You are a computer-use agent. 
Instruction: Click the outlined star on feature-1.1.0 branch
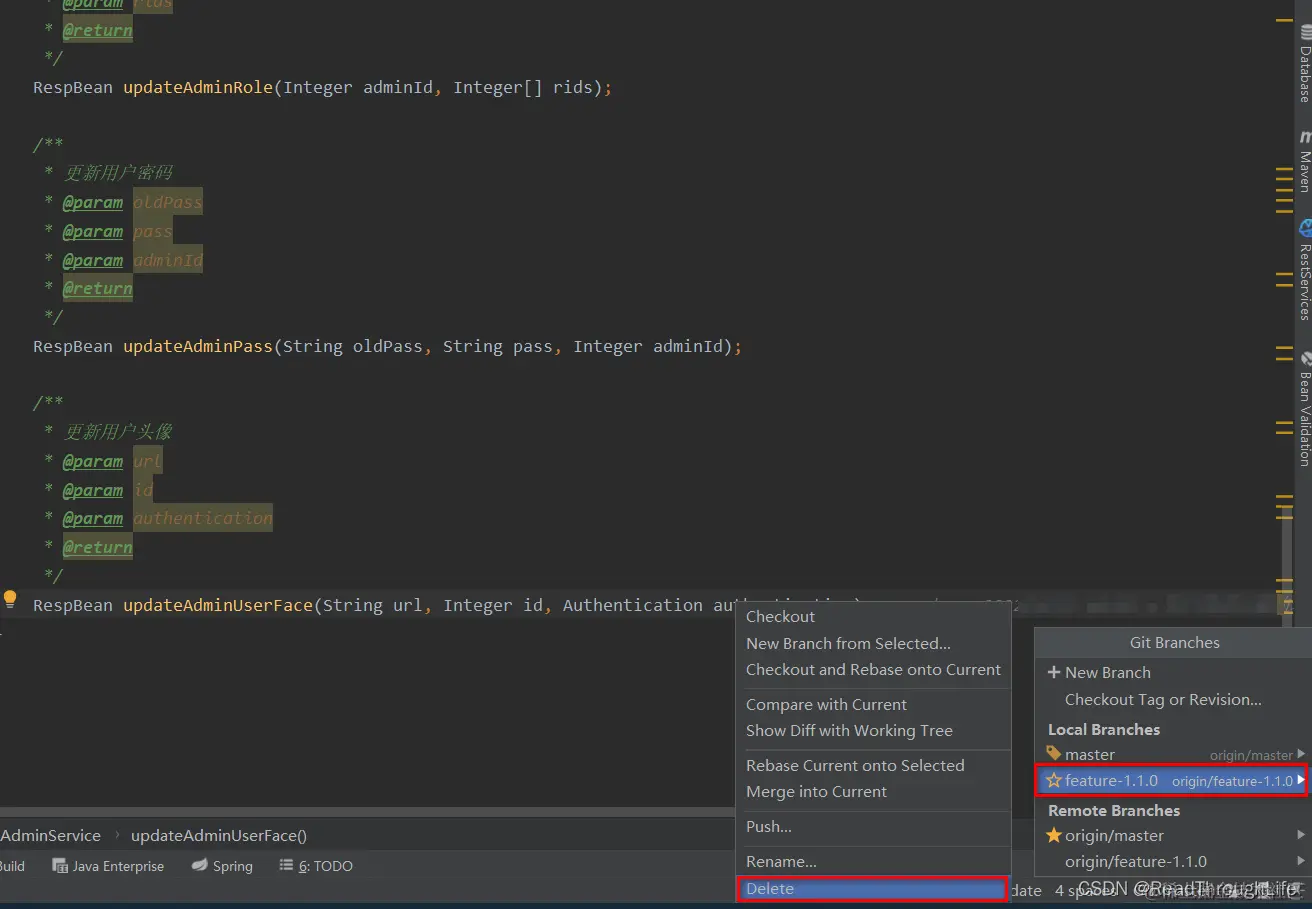(x=1054, y=780)
